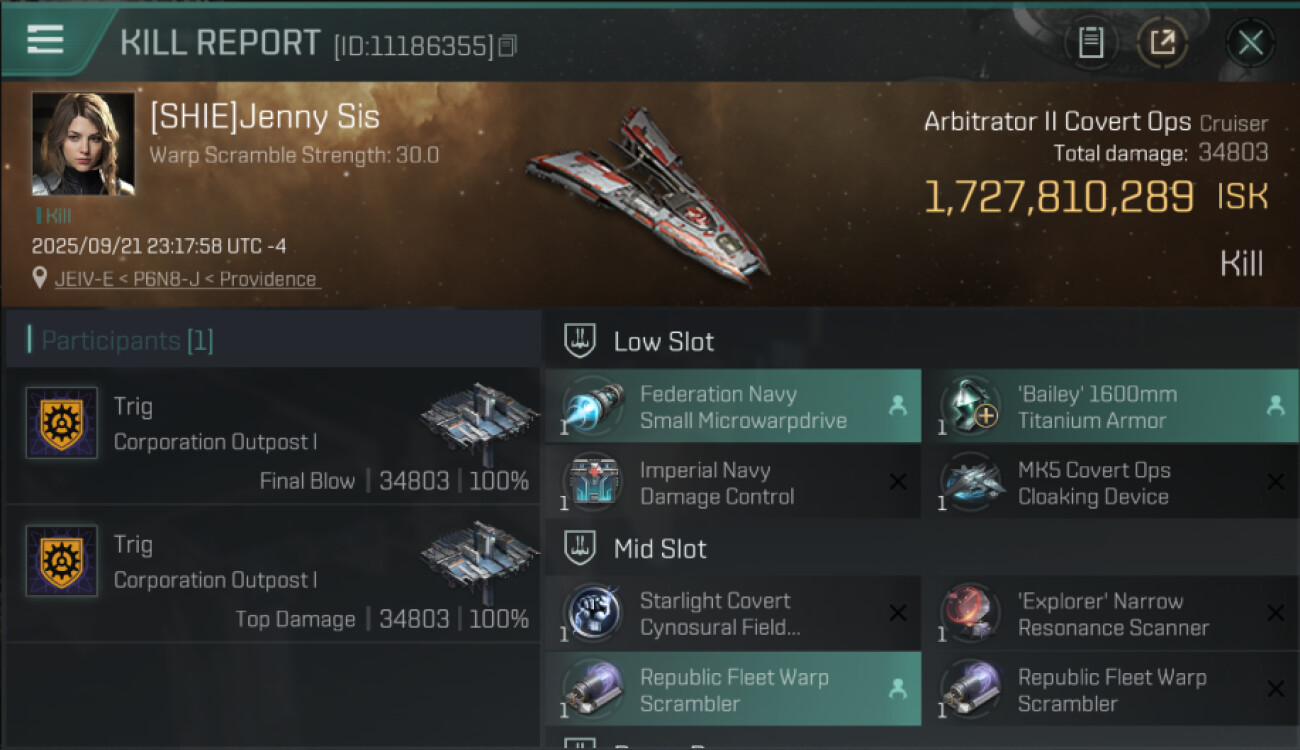The width and height of the screenshot is (1300, 750).
Task: Copy the kill report ID
Action: [x=508, y=46]
